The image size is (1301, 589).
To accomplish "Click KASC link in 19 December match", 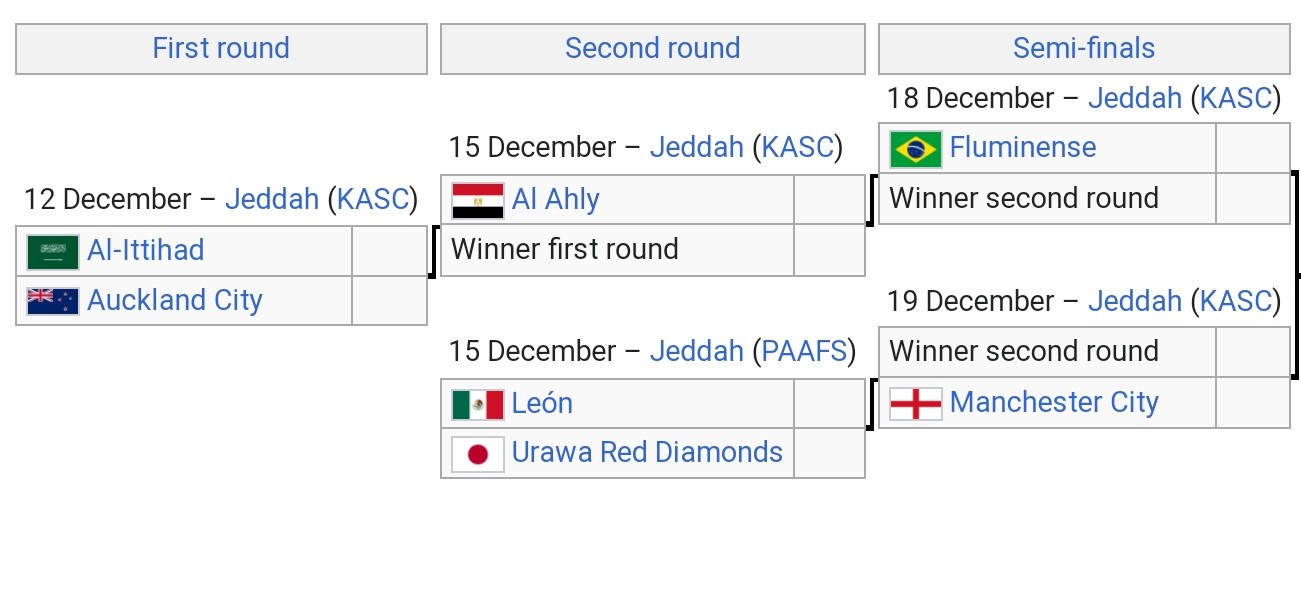I will [1236, 301].
